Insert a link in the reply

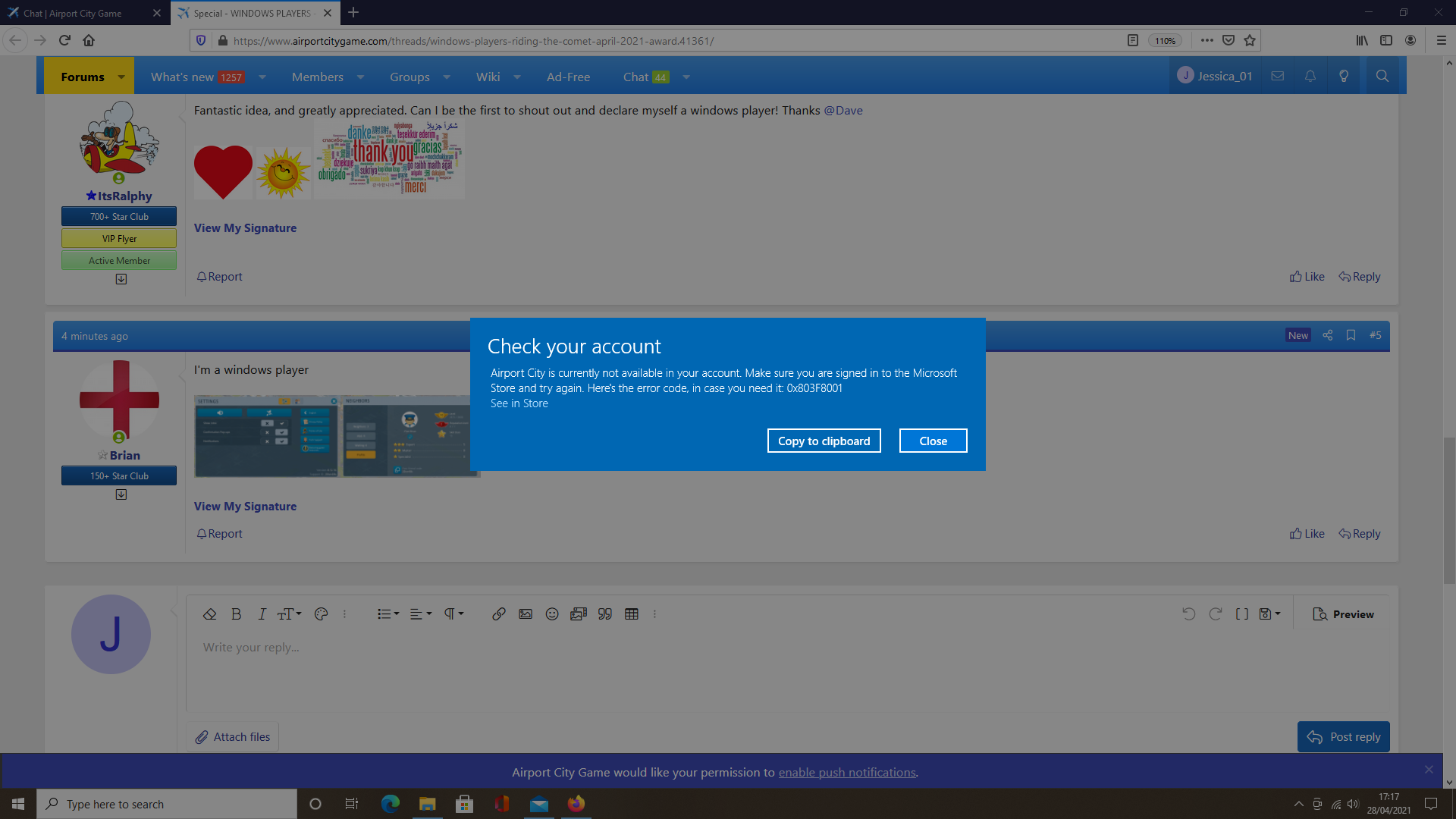(x=498, y=614)
